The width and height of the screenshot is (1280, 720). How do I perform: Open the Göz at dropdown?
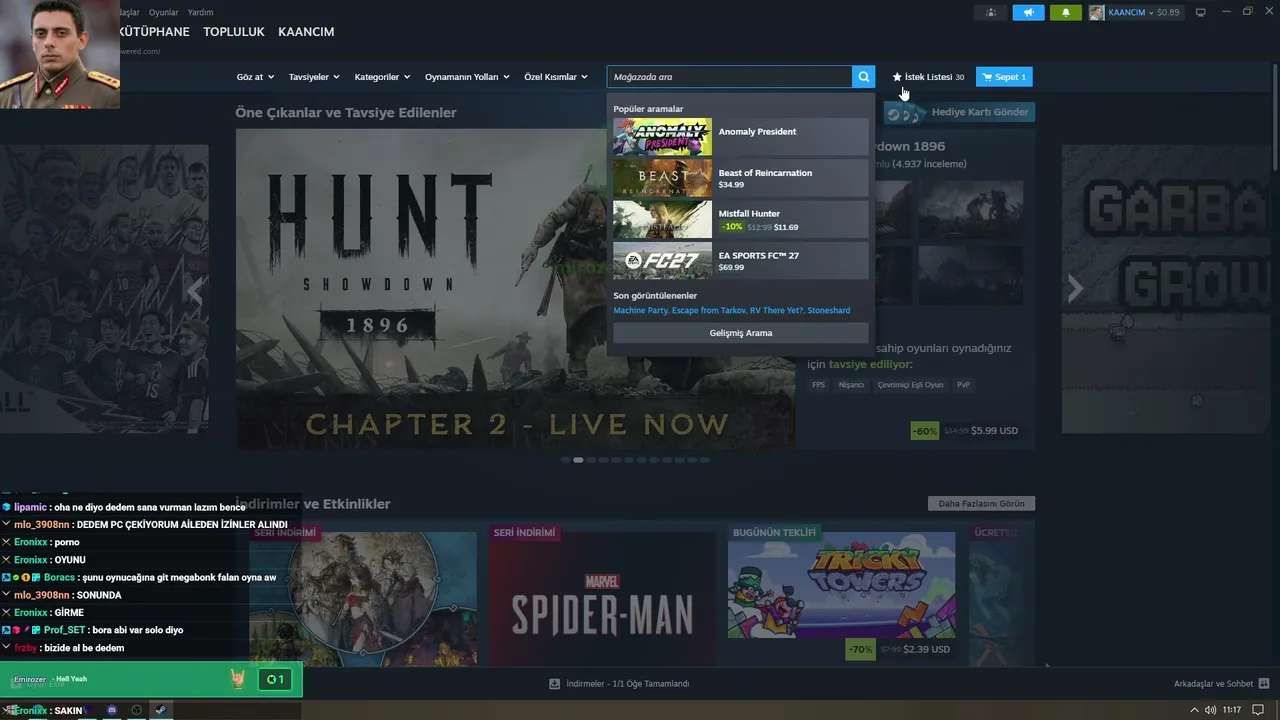click(x=255, y=77)
